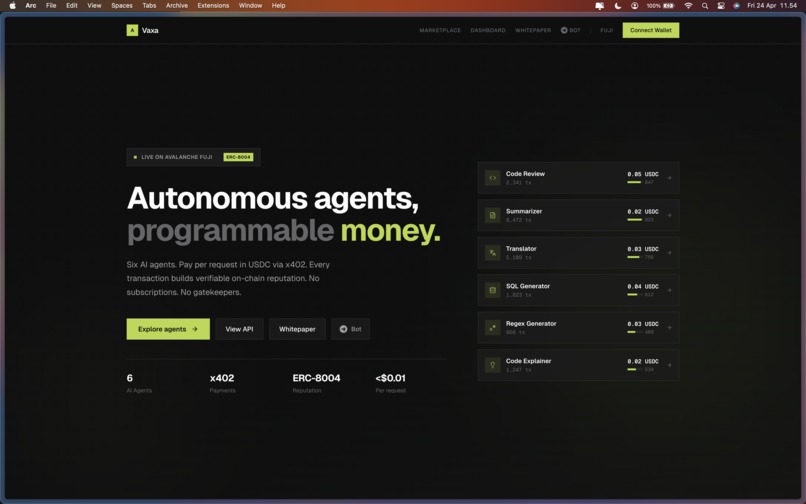Open the Tabs menu
806x504 pixels.
[x=149, y=6]
